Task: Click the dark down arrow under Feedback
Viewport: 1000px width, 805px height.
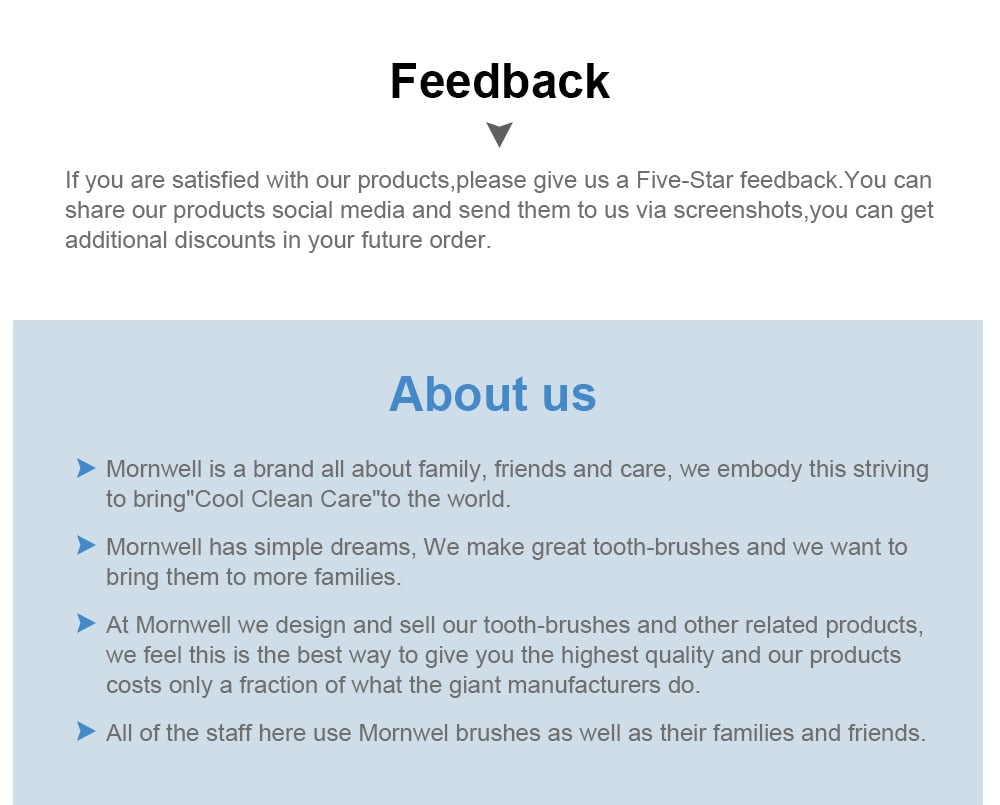Action: click(499, 134)
